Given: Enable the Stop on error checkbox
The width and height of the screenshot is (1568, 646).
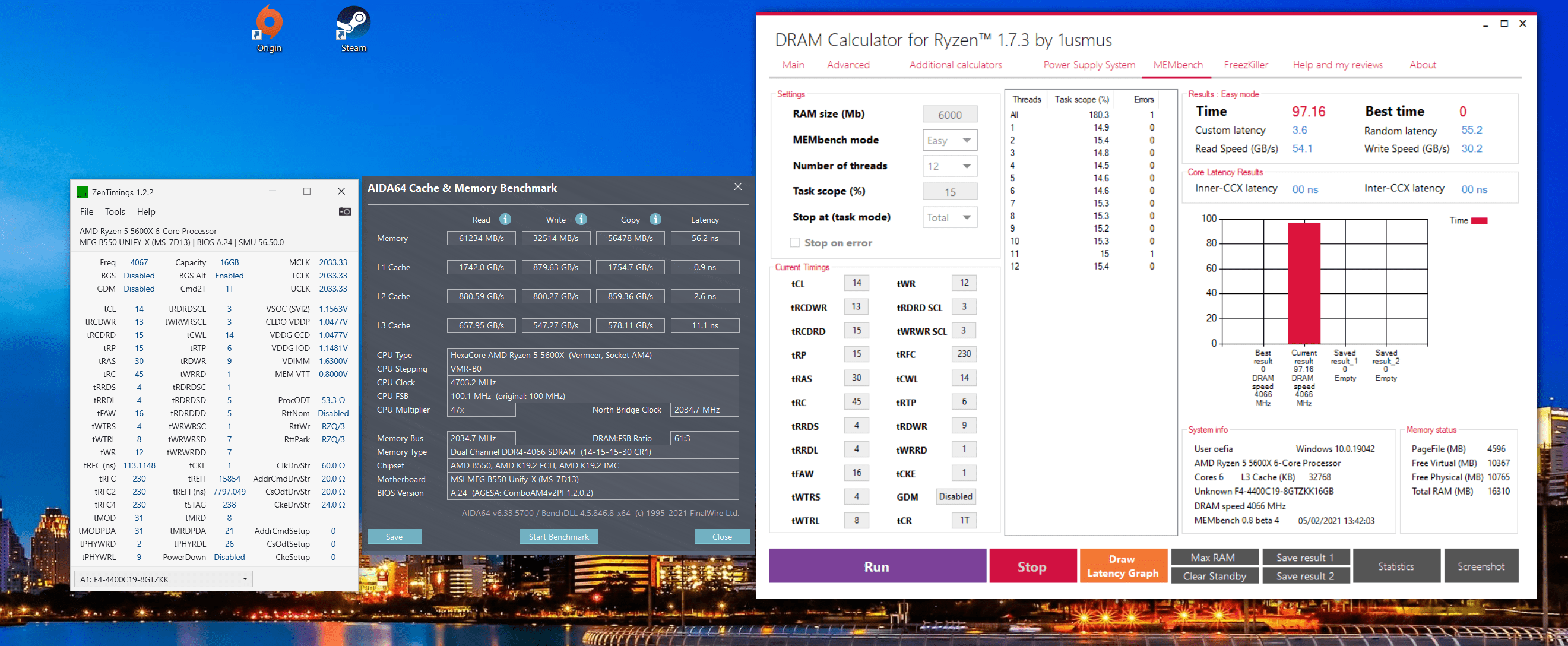Looking at the screenshot, I should (794, 242).
